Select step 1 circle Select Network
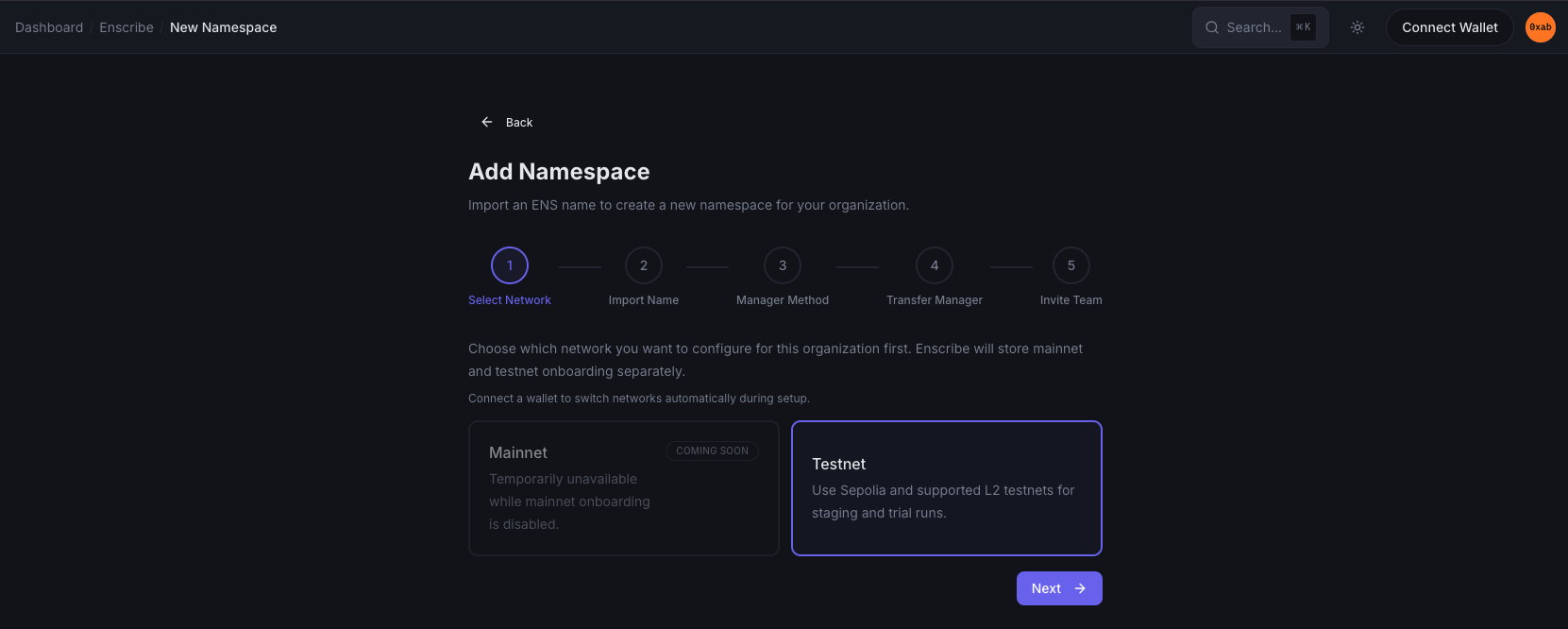1568x629 pixels. coord(510,265)
